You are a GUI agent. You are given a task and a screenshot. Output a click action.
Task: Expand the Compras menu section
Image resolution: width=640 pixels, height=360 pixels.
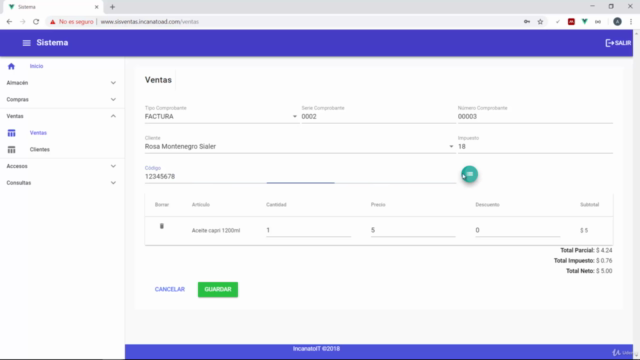coord(62,100)
